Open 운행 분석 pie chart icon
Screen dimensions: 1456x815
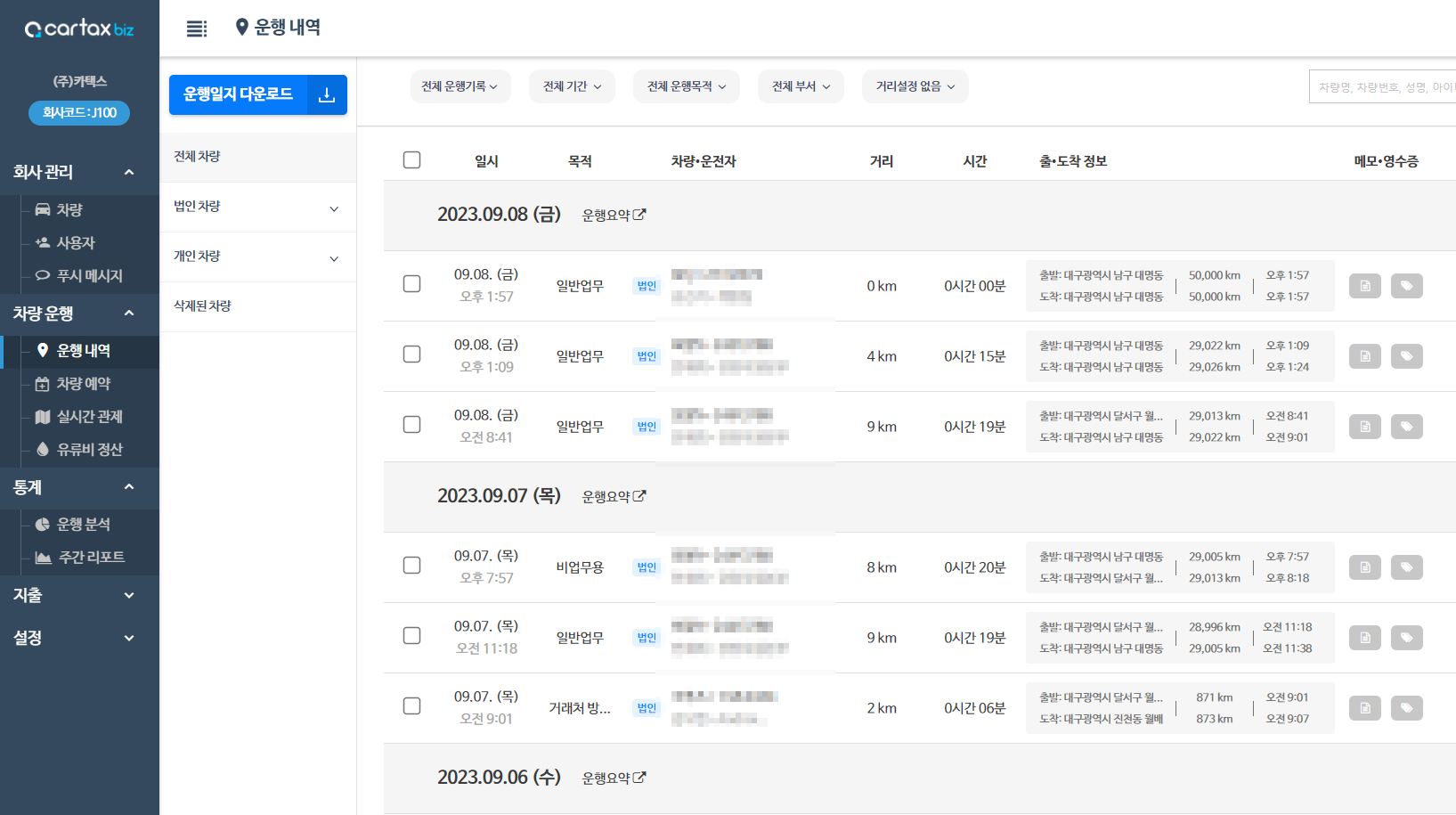point(42,524)
